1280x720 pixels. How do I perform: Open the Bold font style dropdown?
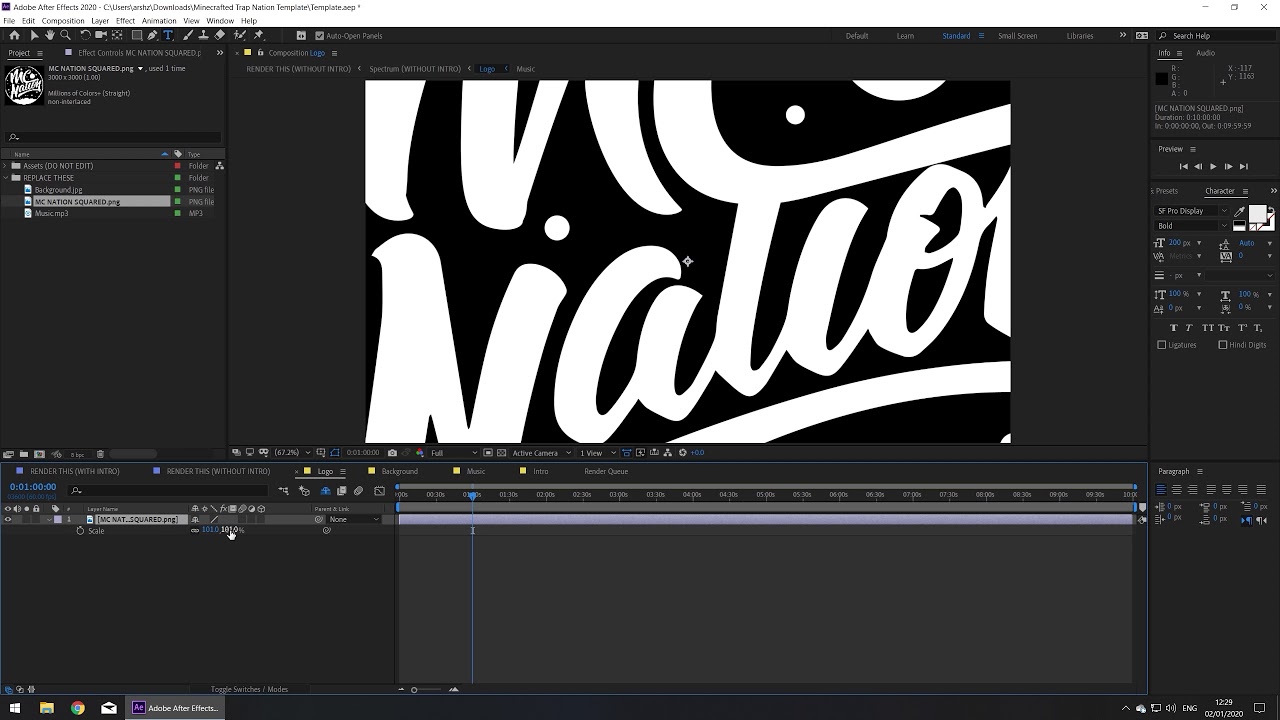point(1191,226)
